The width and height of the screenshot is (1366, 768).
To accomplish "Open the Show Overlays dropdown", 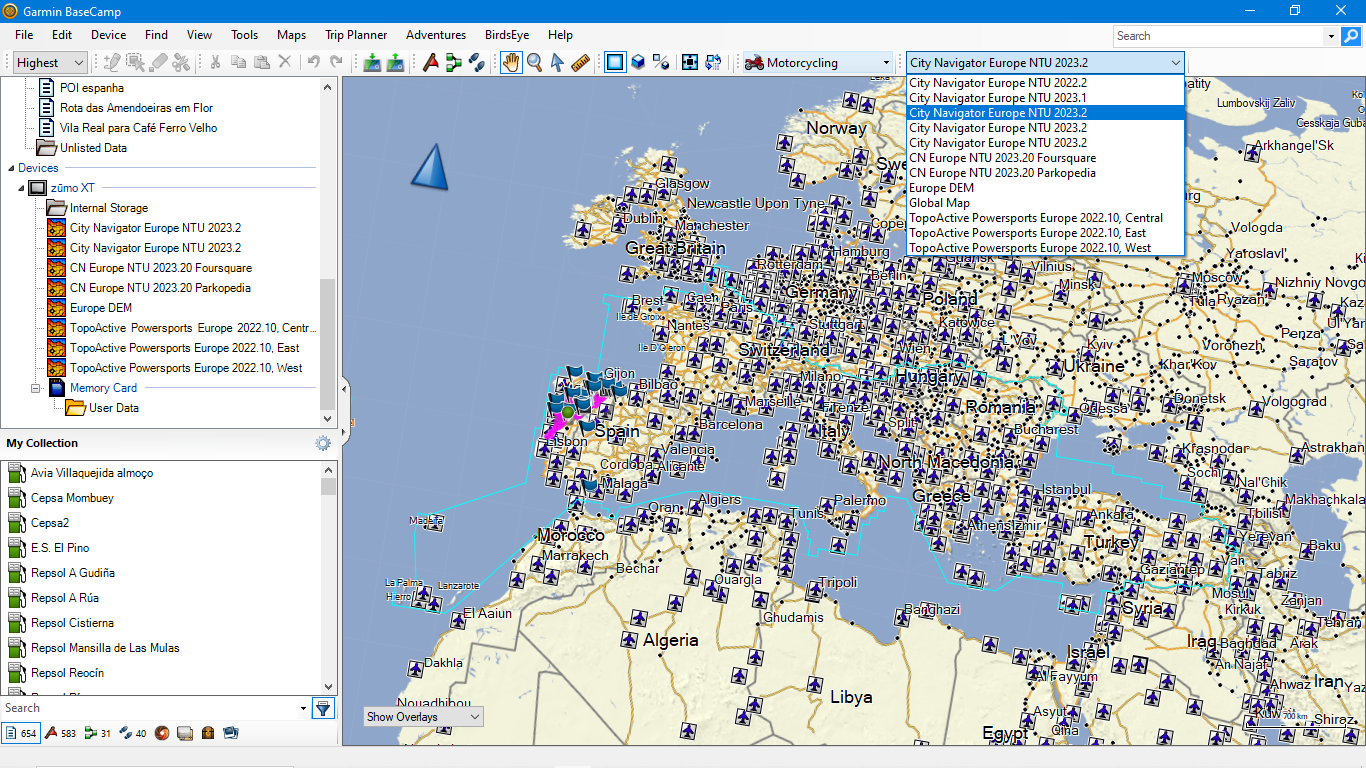I will pyautogui.click(x=423, y=717).
